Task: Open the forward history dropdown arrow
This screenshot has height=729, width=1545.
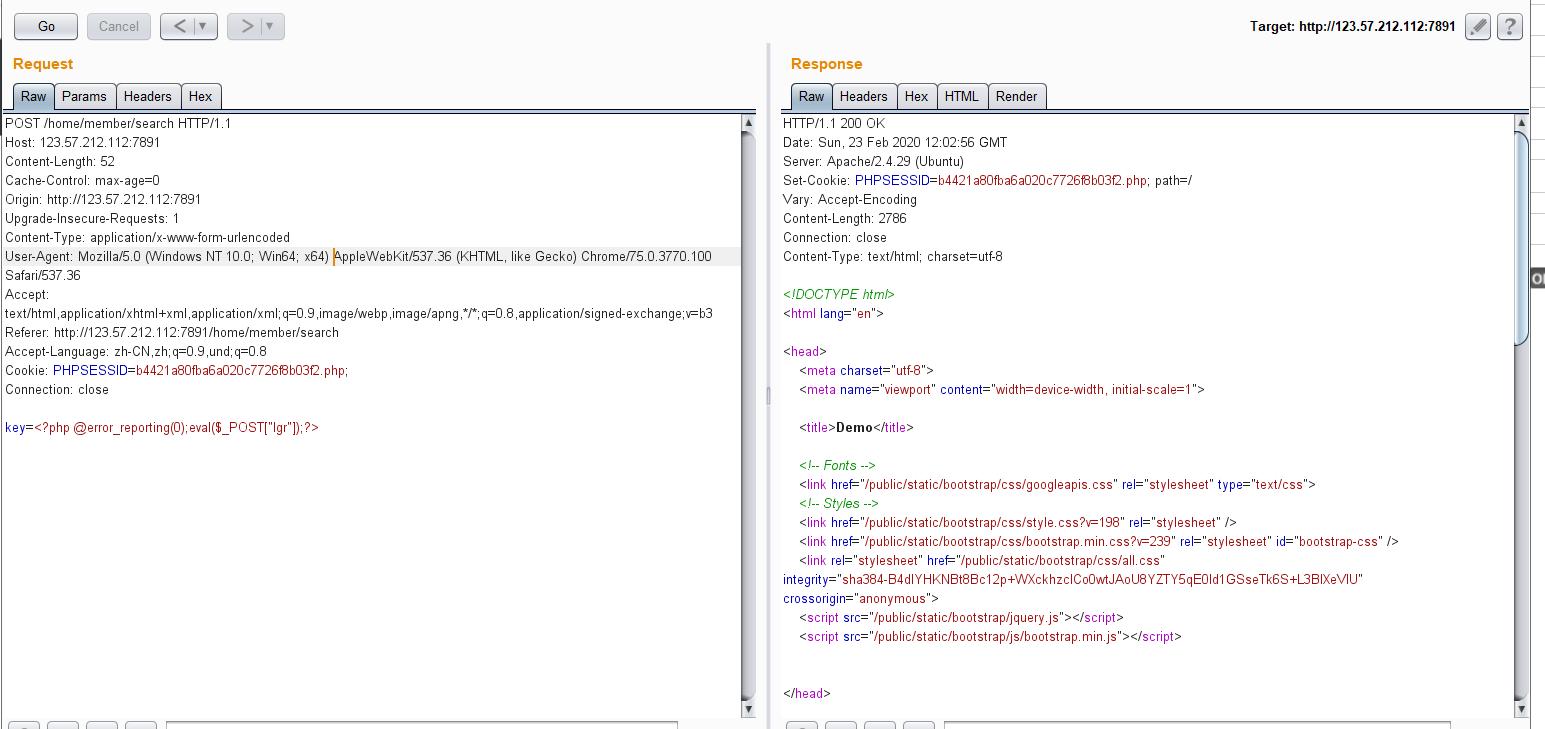Action: [x=272, y=27]
